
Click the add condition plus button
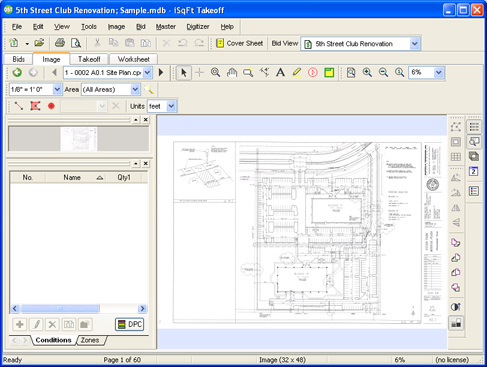coord(20,324)
